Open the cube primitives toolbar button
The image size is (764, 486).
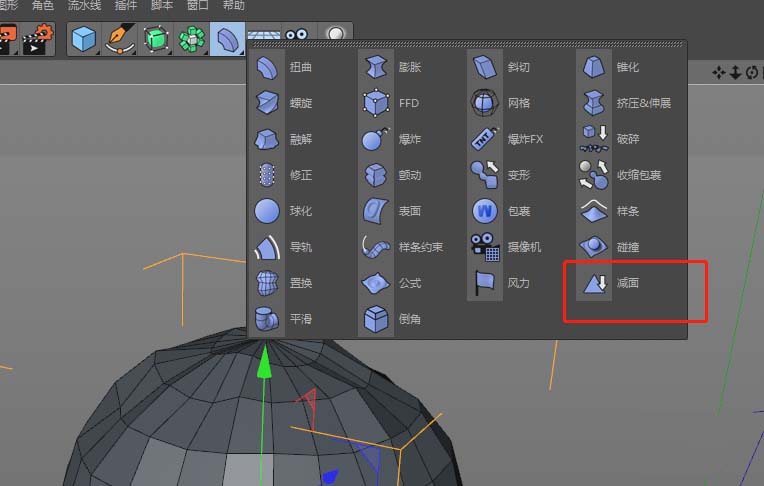tap(84, 39)
